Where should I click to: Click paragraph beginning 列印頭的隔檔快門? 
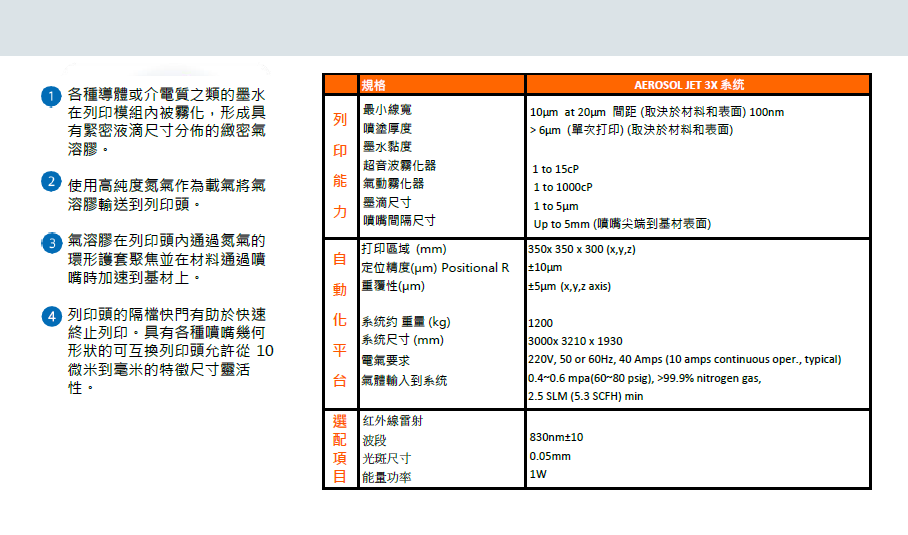coord(170,351)
